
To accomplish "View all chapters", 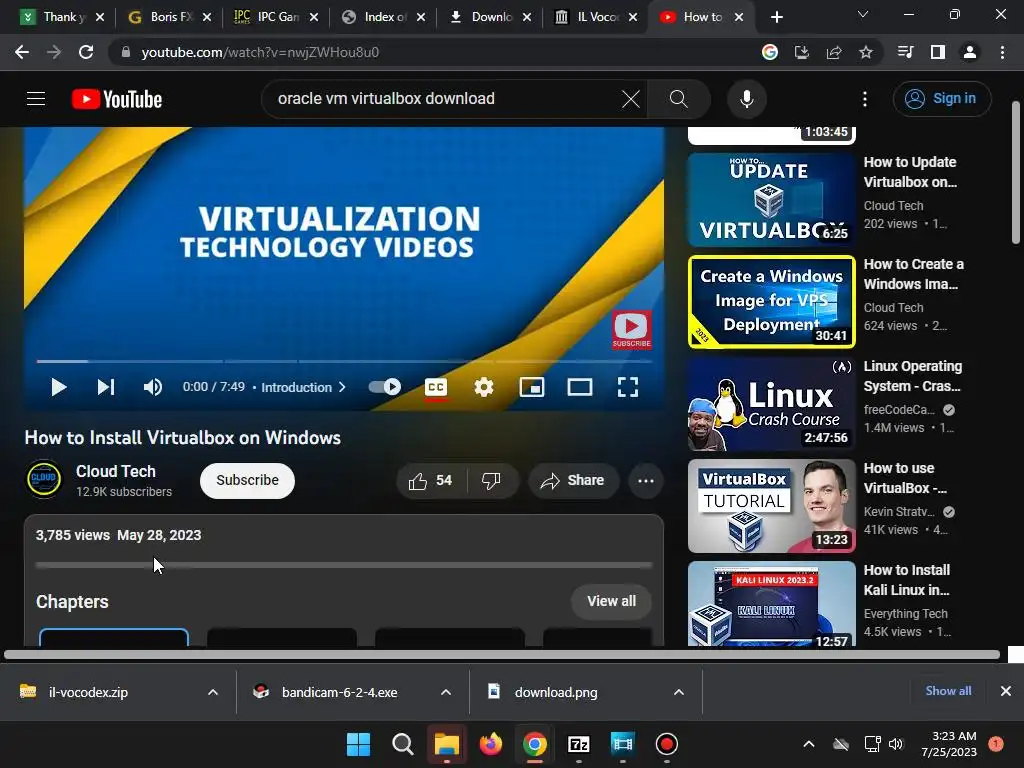I will [611, 601].
